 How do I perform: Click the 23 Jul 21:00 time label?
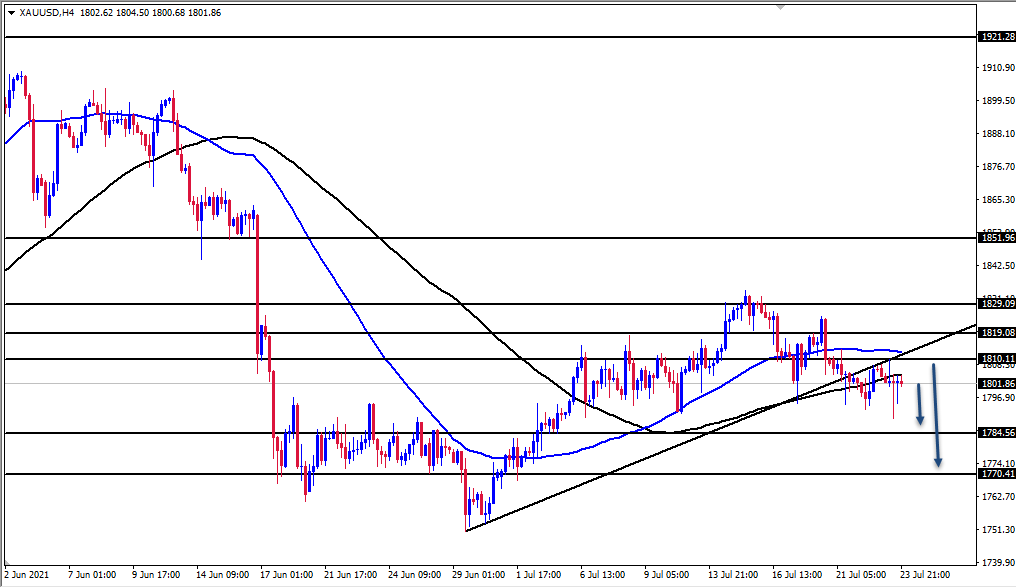tap(925, 575)
